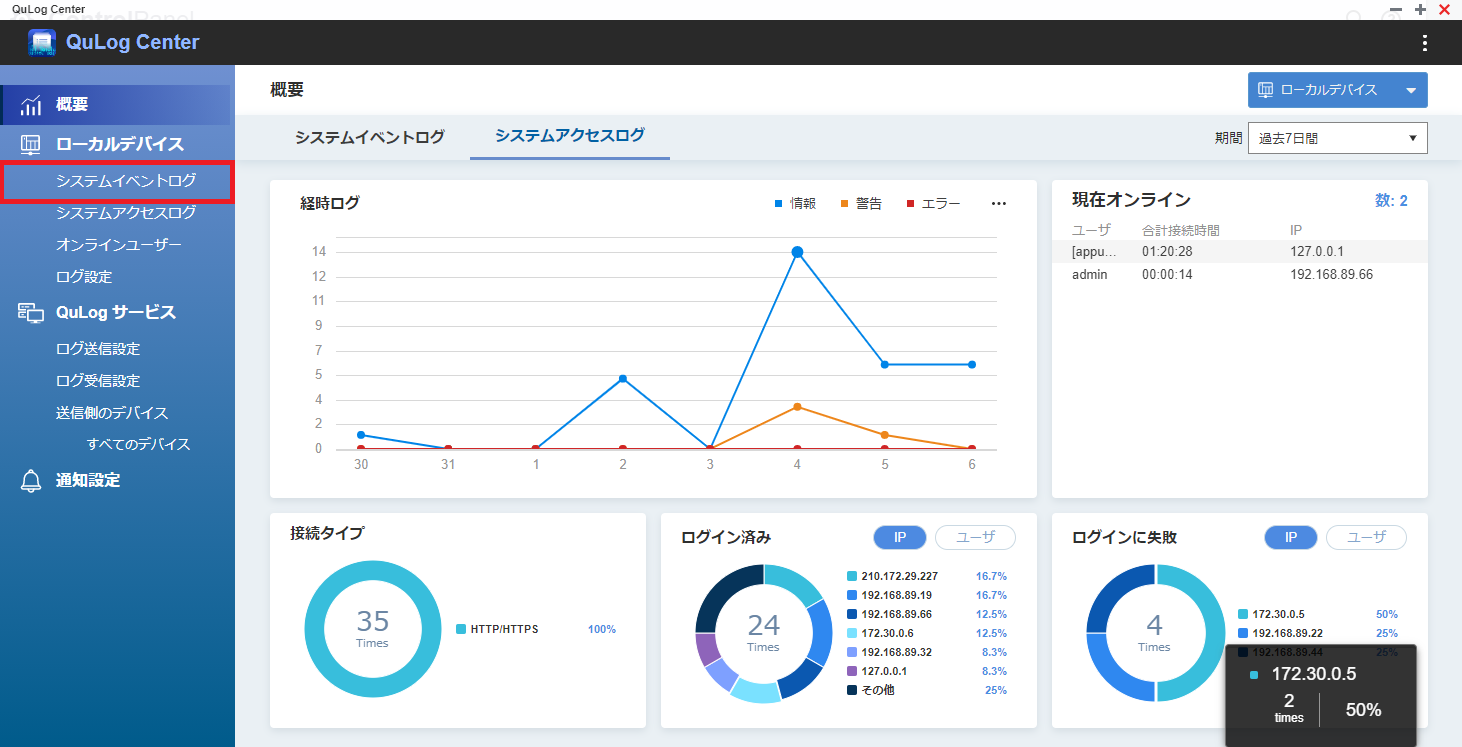This screenshot has width=1462, height=747.
Task: Click 210.172.29.227 legend color swatch
Action: point(852,576)
